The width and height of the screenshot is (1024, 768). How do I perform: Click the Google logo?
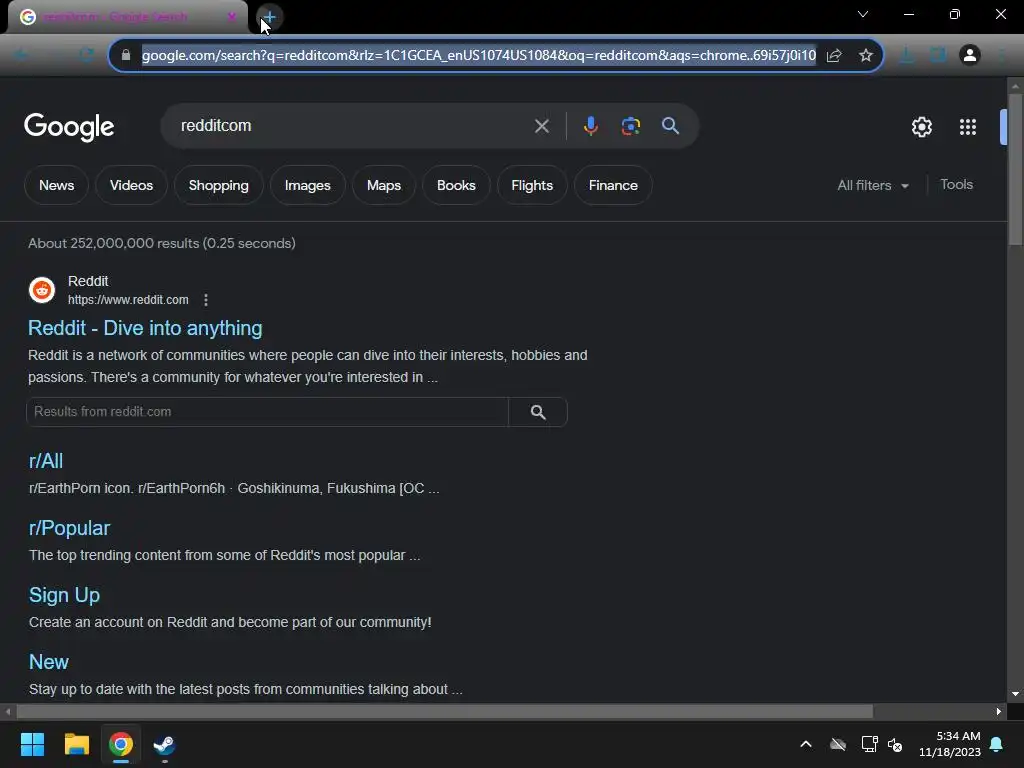point(69,127)
